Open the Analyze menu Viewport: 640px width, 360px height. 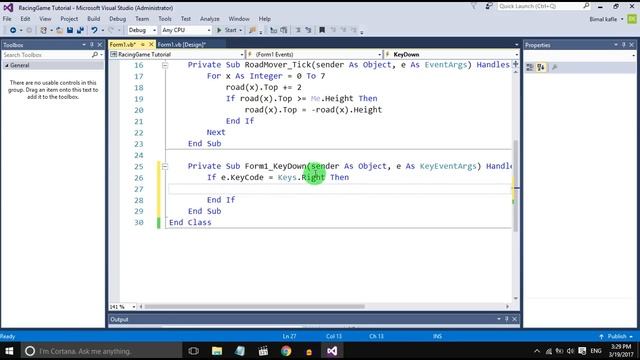coord(210,19)
